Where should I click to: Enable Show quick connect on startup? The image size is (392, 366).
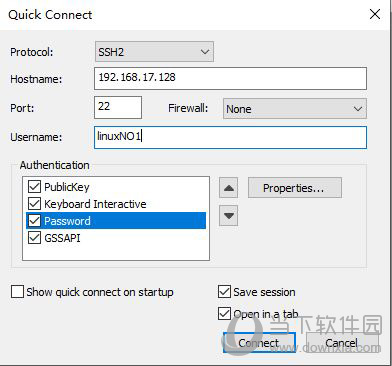tap(17, 292)
